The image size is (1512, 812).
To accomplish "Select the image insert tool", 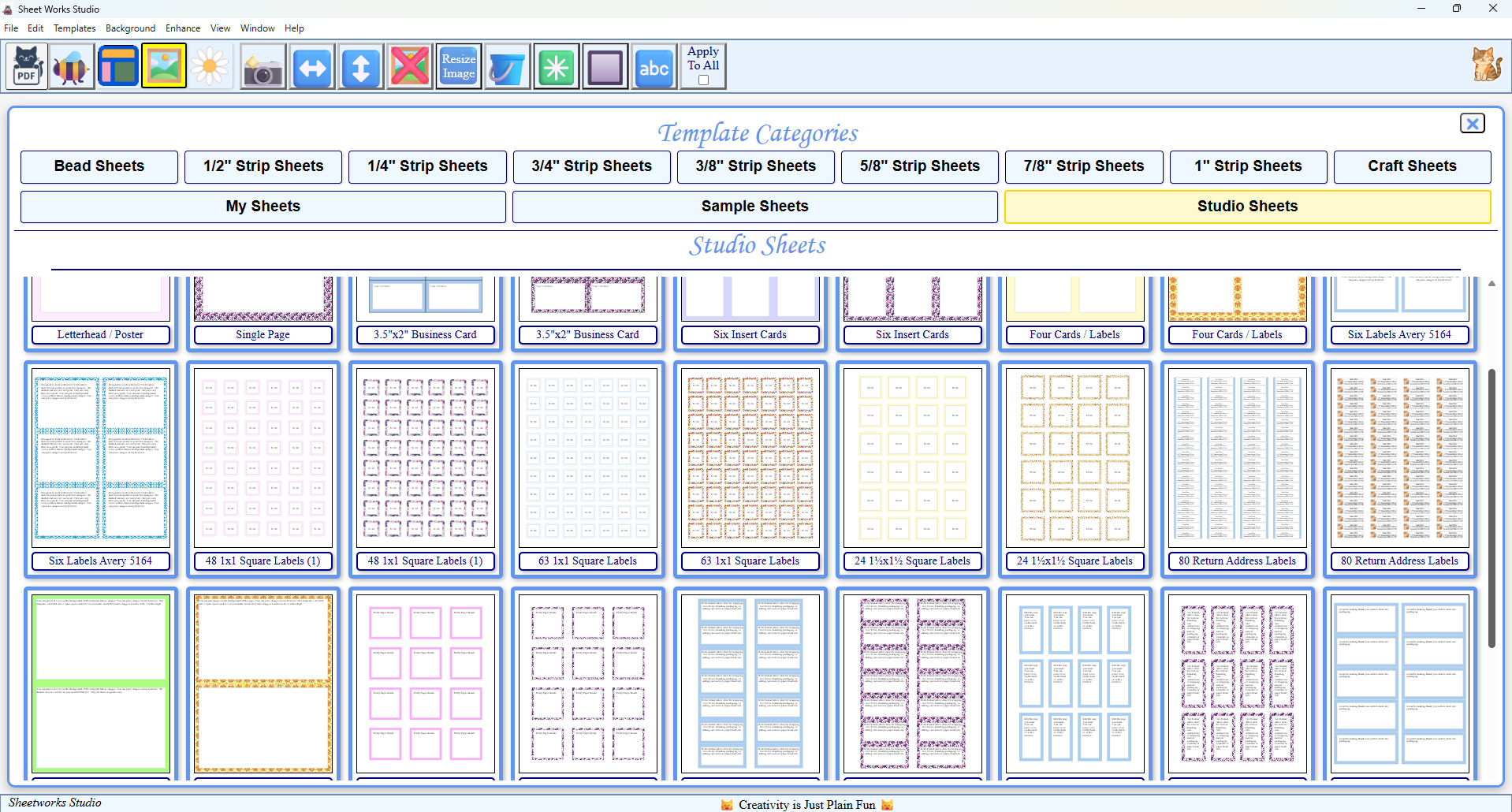I will click(163, 66).
